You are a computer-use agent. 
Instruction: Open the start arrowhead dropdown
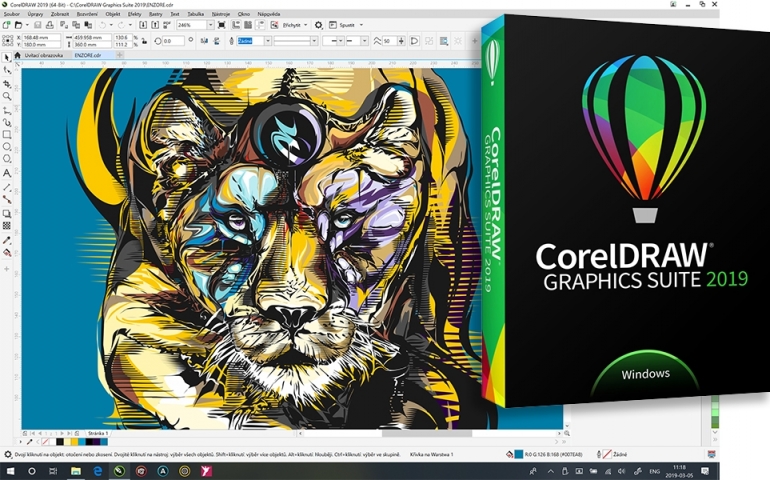coord(340,41)
